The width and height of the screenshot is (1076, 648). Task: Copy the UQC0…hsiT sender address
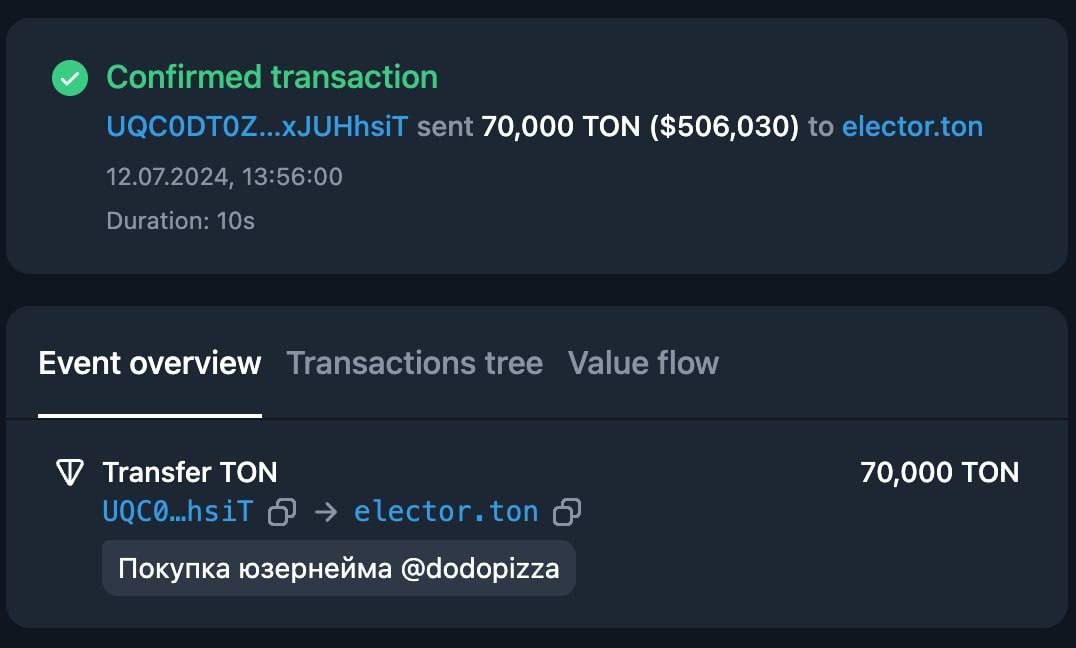tap(281, 512)
